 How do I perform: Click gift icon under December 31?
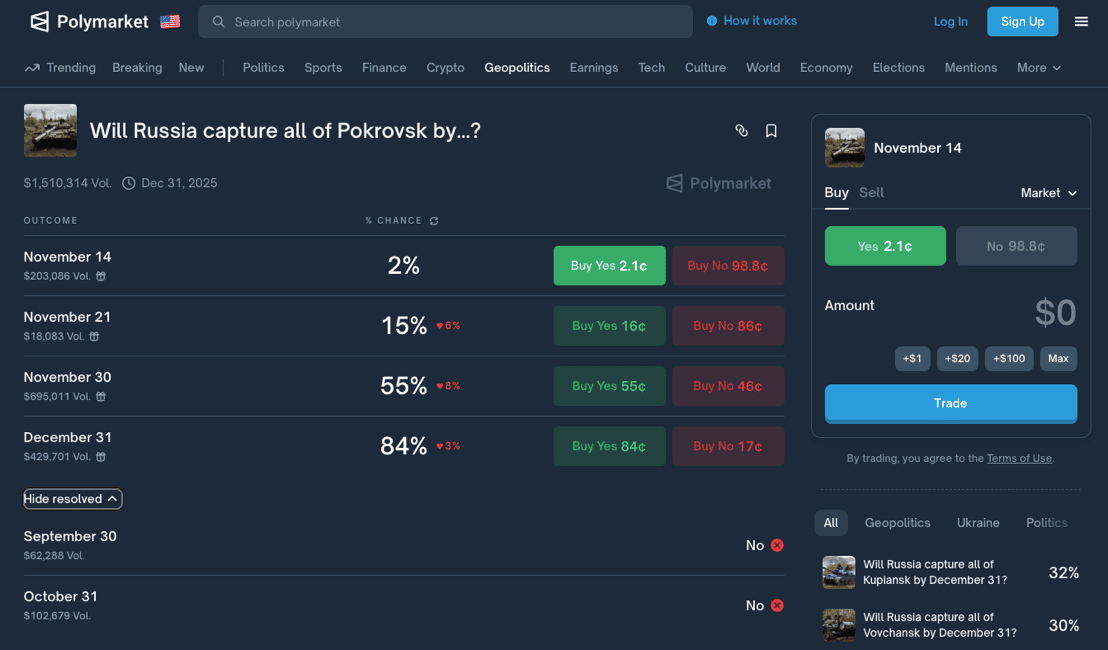101,457
